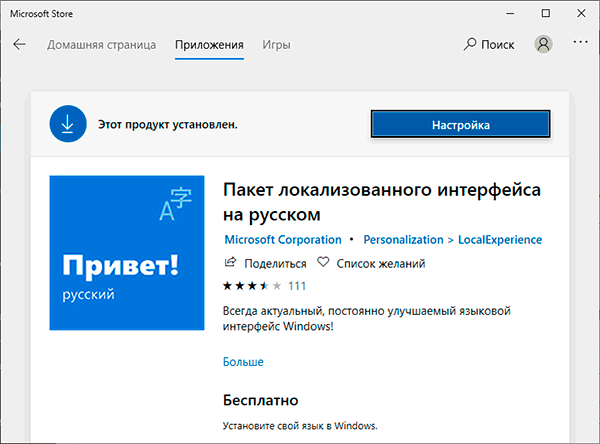The width and height of the screenshot is (600, 444).
Task: Click the Бесплатно price heading
Action: click(261, 400)
